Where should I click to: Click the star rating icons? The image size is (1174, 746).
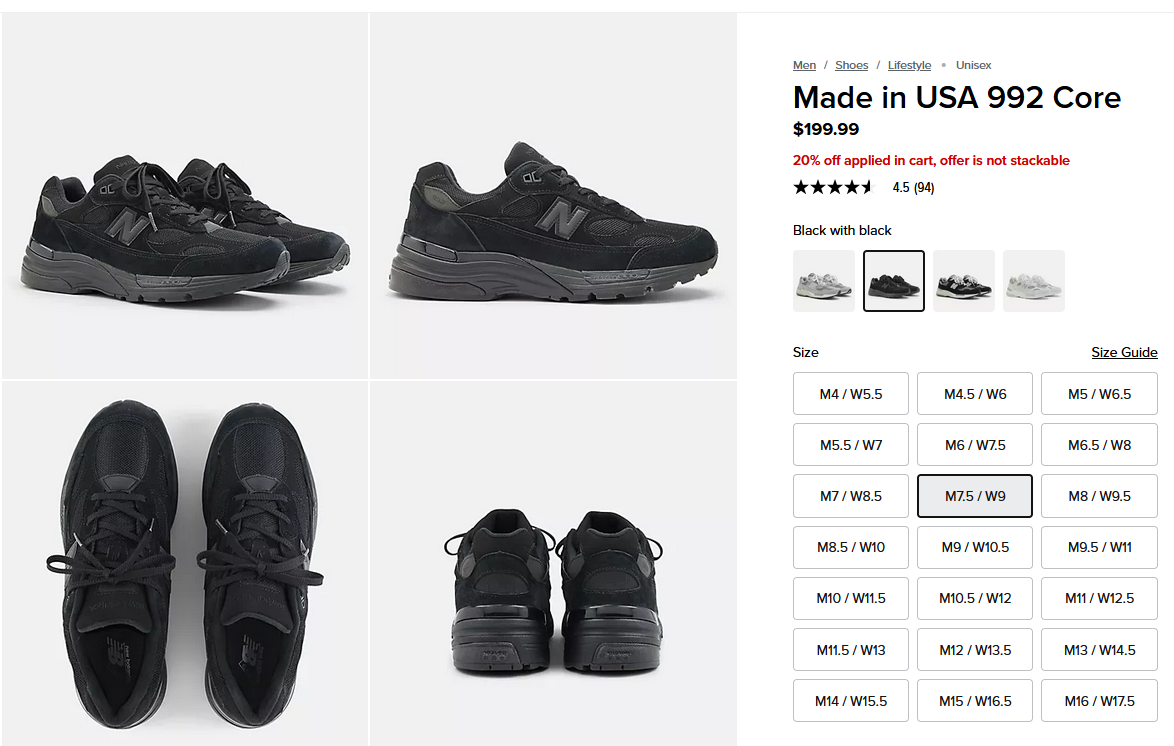[x=833, y=187]
